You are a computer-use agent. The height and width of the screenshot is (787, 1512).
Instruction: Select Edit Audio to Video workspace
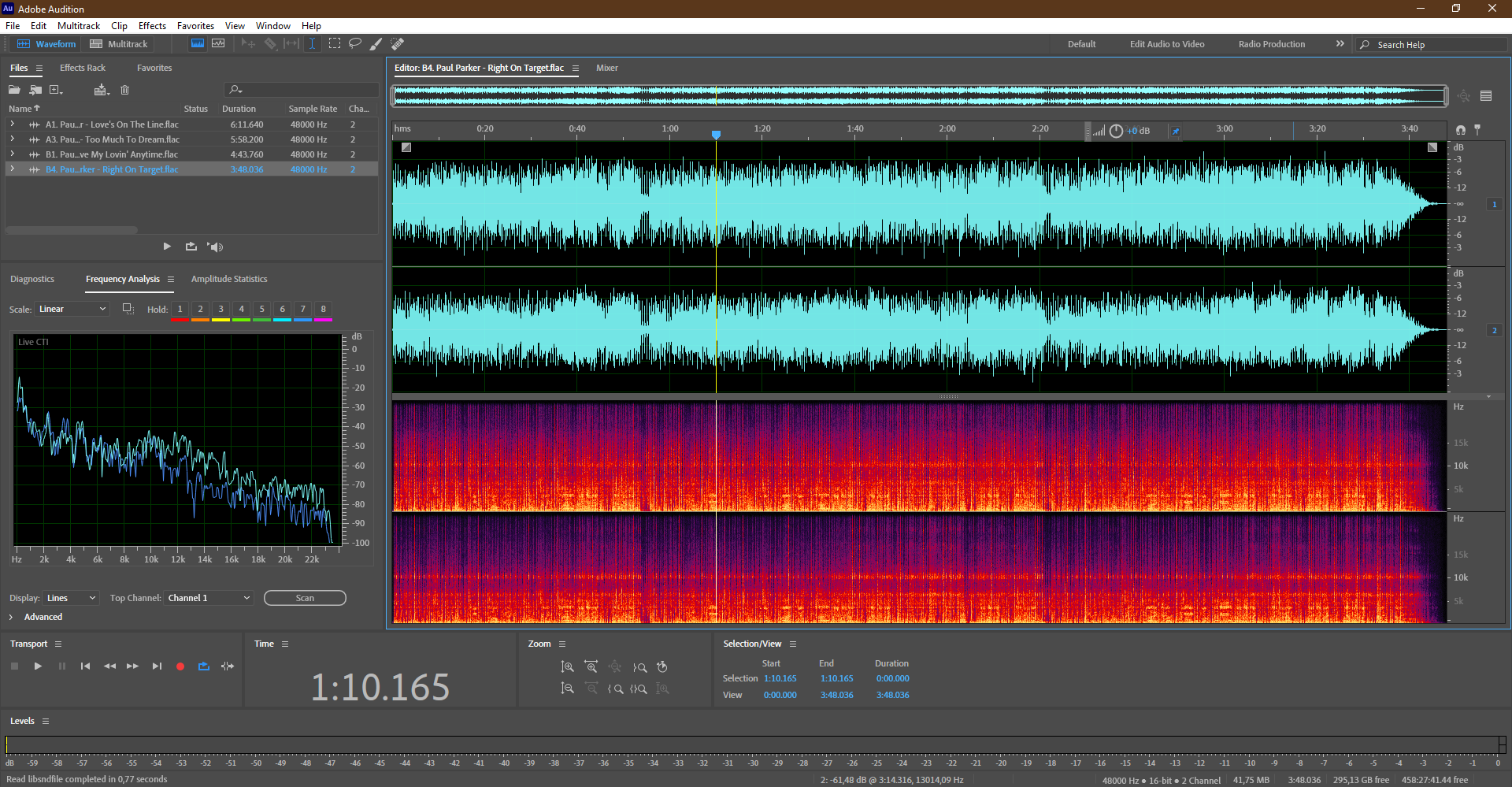1167,44
